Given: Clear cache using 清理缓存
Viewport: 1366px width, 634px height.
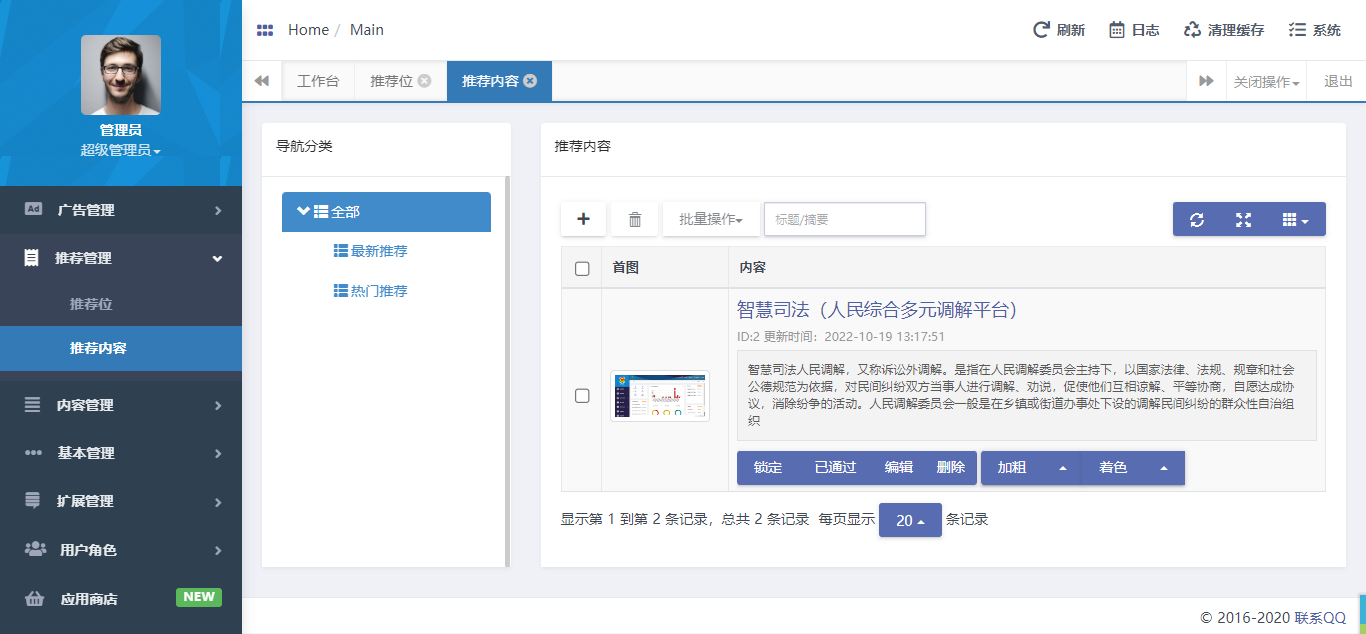Looking at the screenshot, I should (1223, 30).
